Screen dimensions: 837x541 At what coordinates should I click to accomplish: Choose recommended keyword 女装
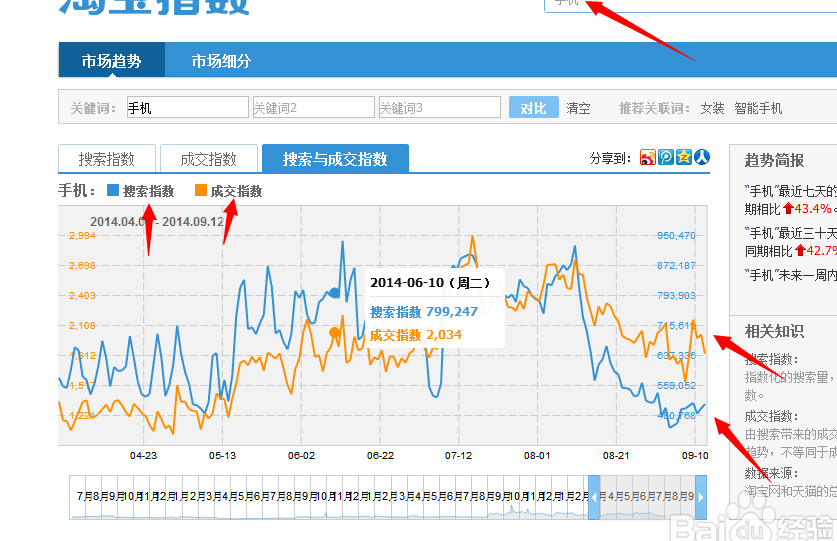tap(712, 108)
